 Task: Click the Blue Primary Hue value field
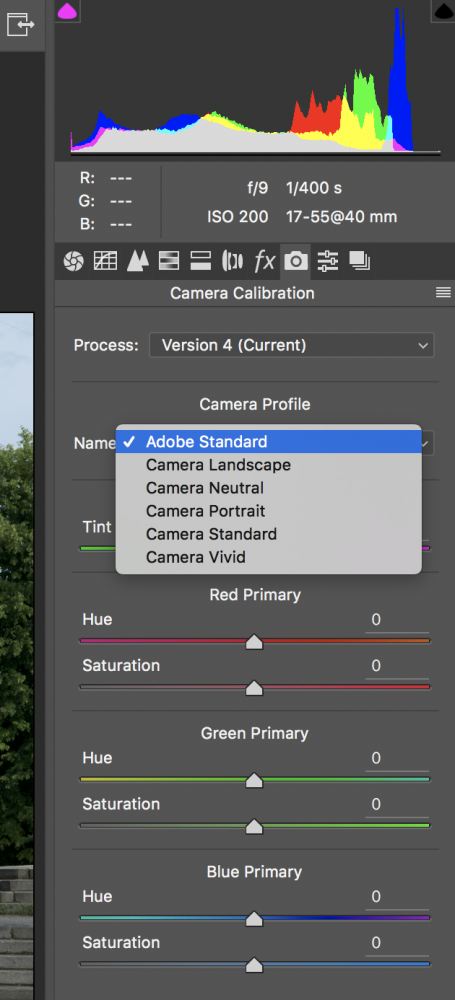coord(396,897)
